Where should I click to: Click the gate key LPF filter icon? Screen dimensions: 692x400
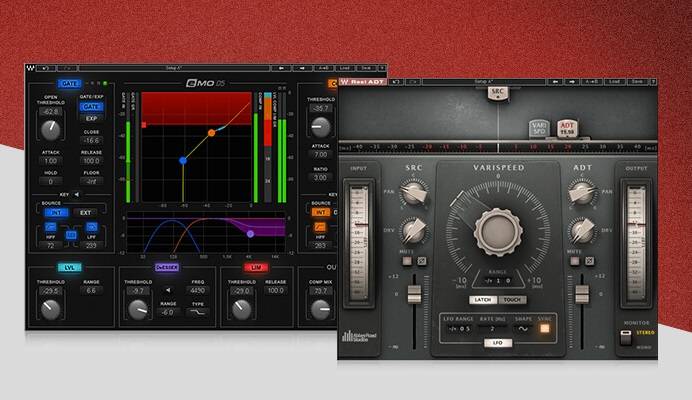[92, 227]
